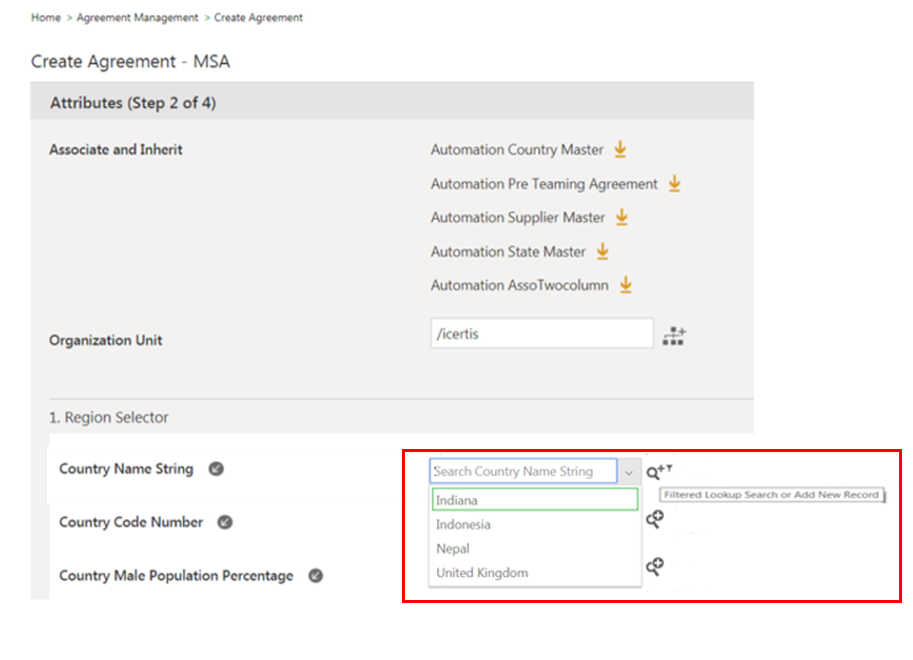
Task: Click info icon next to Country Code Number
Action: [226, 522]
